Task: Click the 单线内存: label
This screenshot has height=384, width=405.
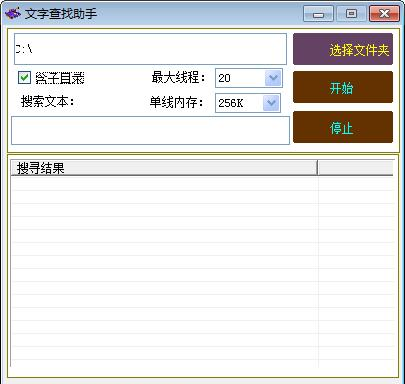Action: coord(177,102)
